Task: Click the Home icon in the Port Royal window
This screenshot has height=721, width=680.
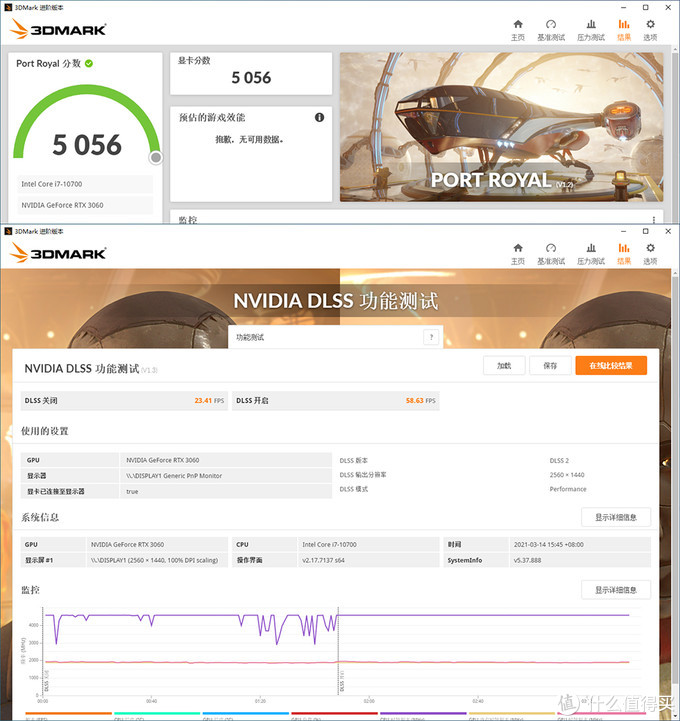Action: coord(517,24)
